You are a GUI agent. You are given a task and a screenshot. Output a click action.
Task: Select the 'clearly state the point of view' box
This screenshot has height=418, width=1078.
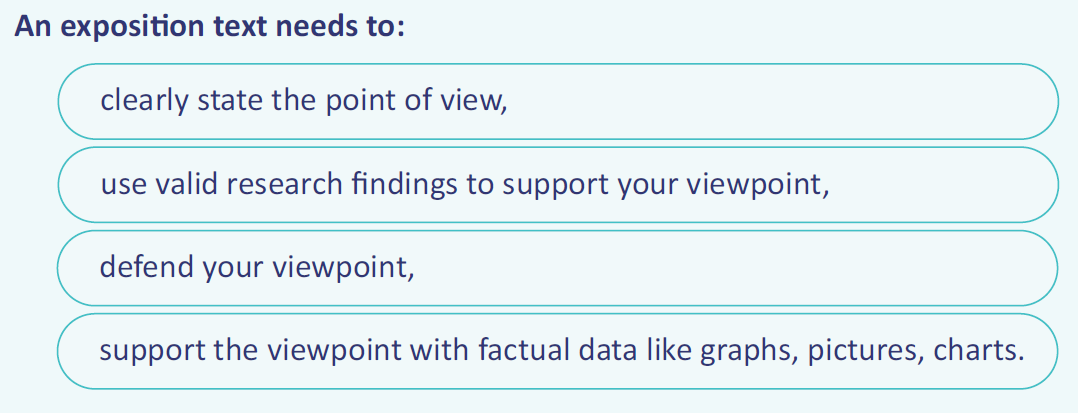[558, 101]
